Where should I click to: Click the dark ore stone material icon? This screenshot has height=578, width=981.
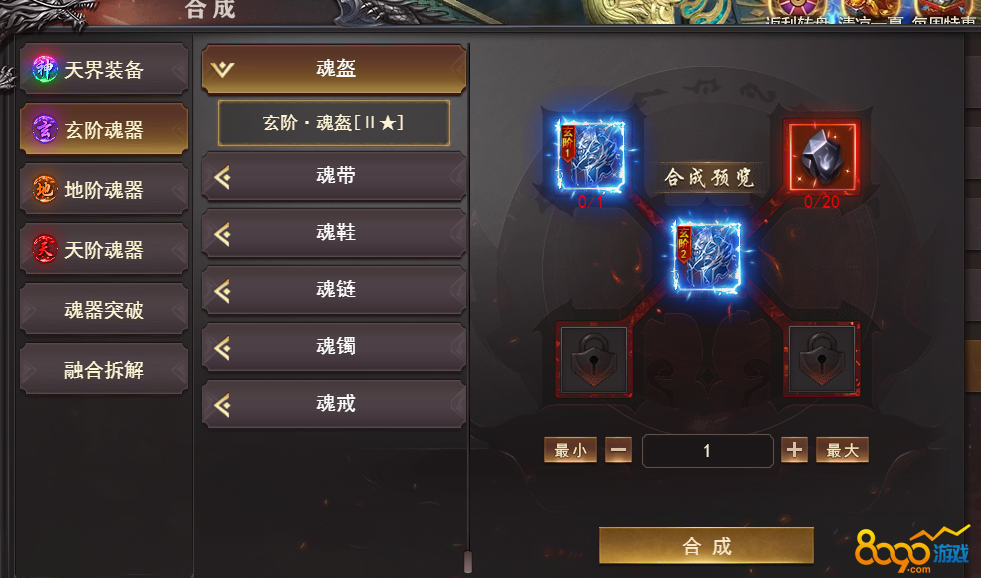821,156
